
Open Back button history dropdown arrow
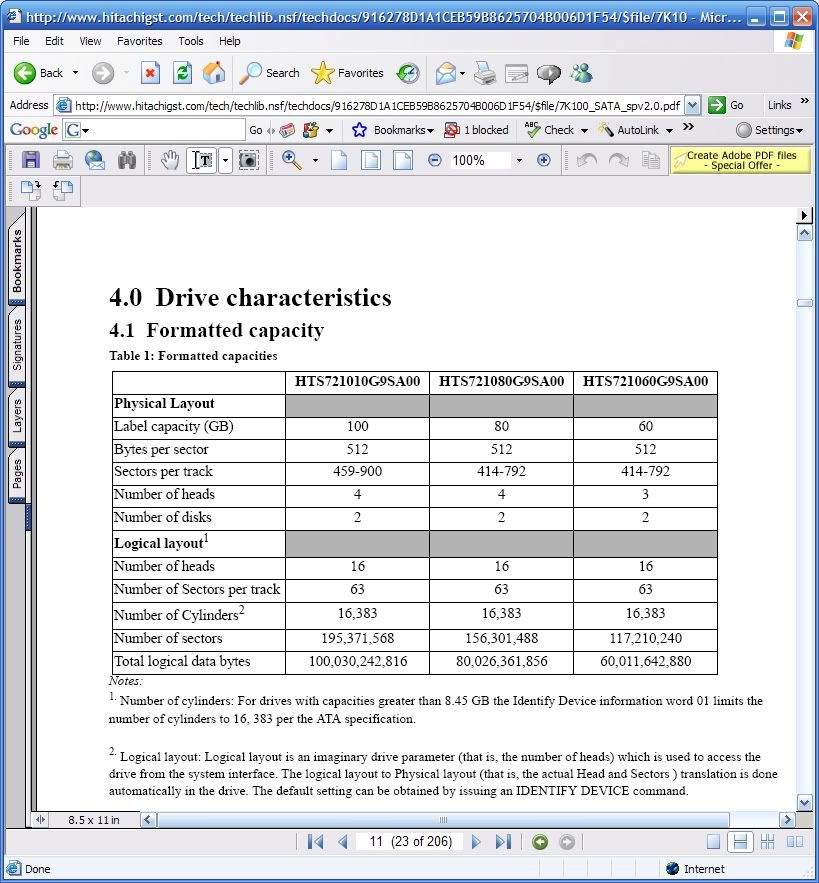[x=75, y=73]
